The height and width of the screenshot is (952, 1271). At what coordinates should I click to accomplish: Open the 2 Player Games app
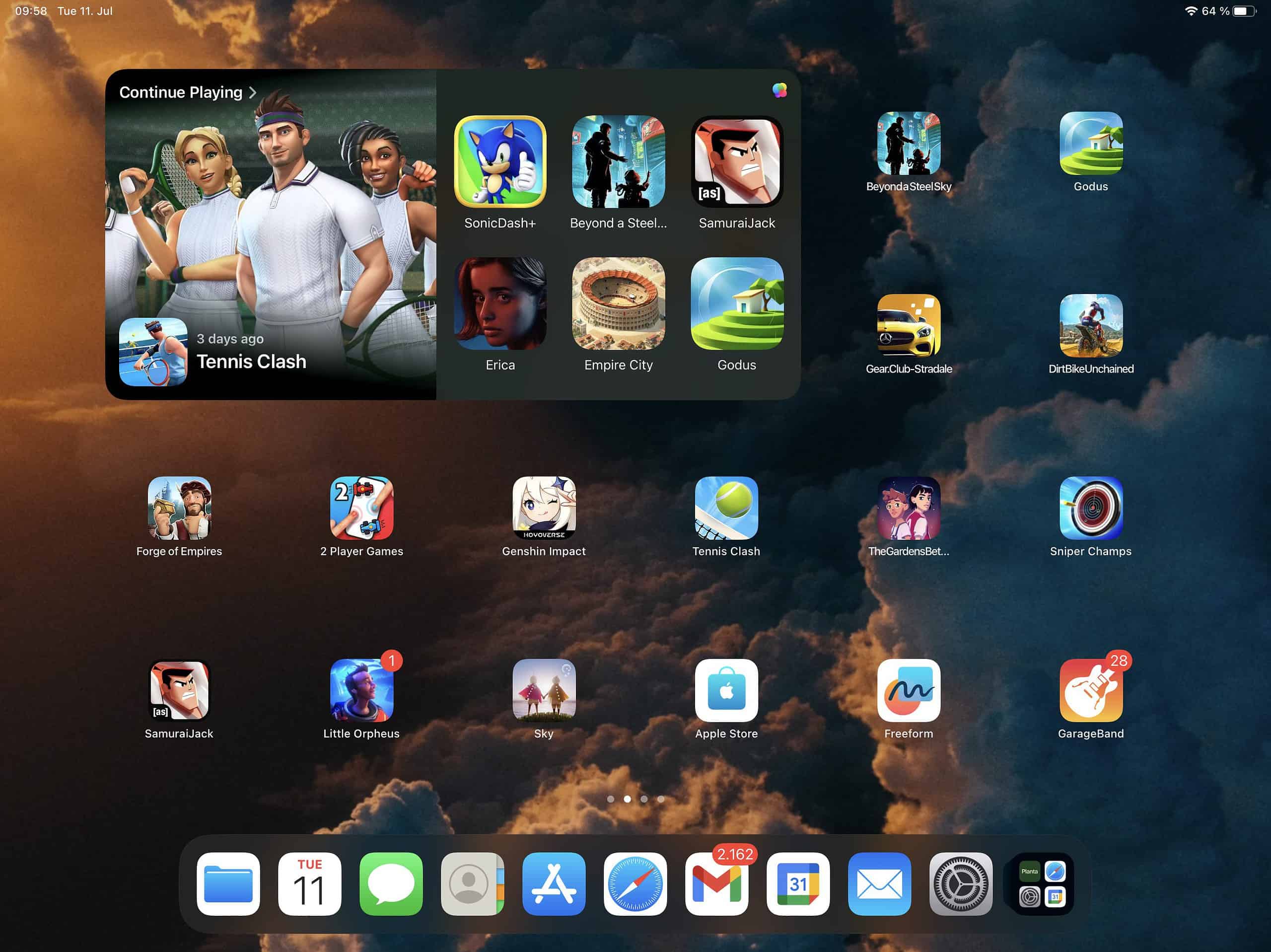point(361,508)
